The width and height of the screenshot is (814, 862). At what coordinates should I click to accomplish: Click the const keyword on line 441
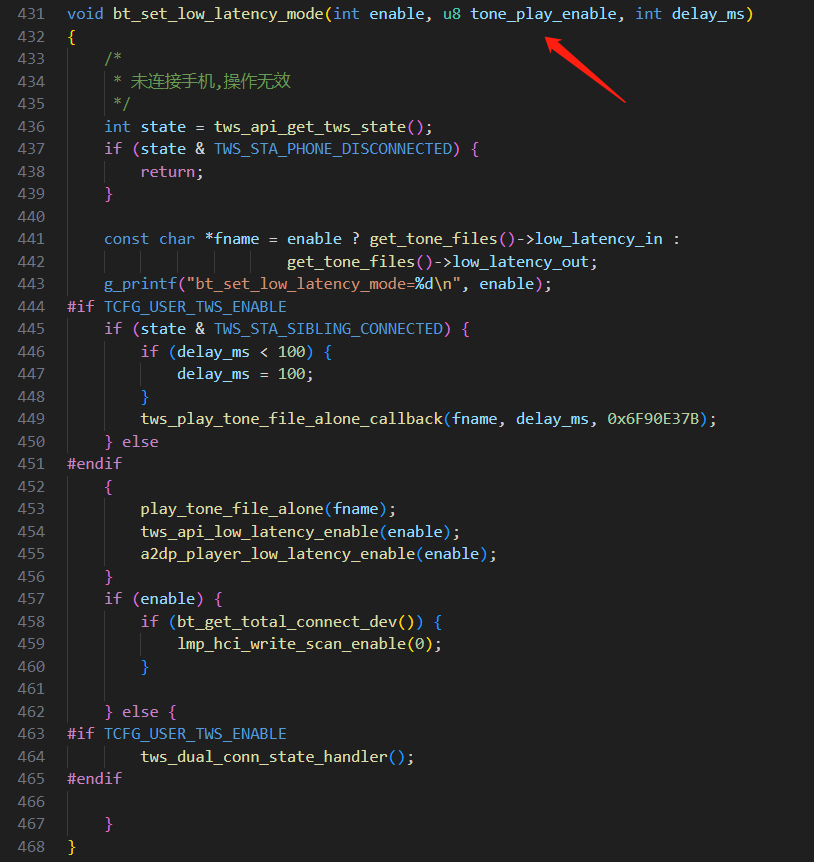pos(126,239)
